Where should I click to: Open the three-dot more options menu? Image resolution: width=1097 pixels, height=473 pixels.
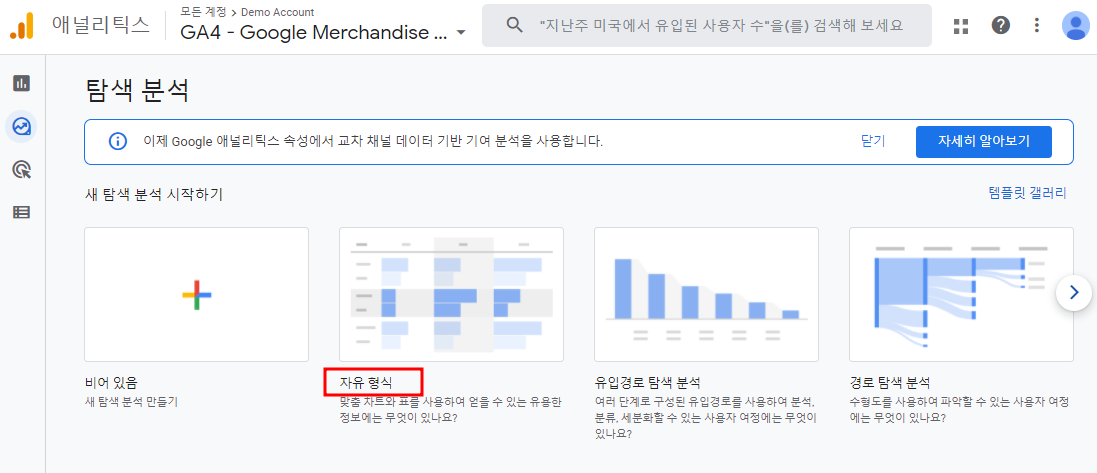click(x=1037, y=26)
